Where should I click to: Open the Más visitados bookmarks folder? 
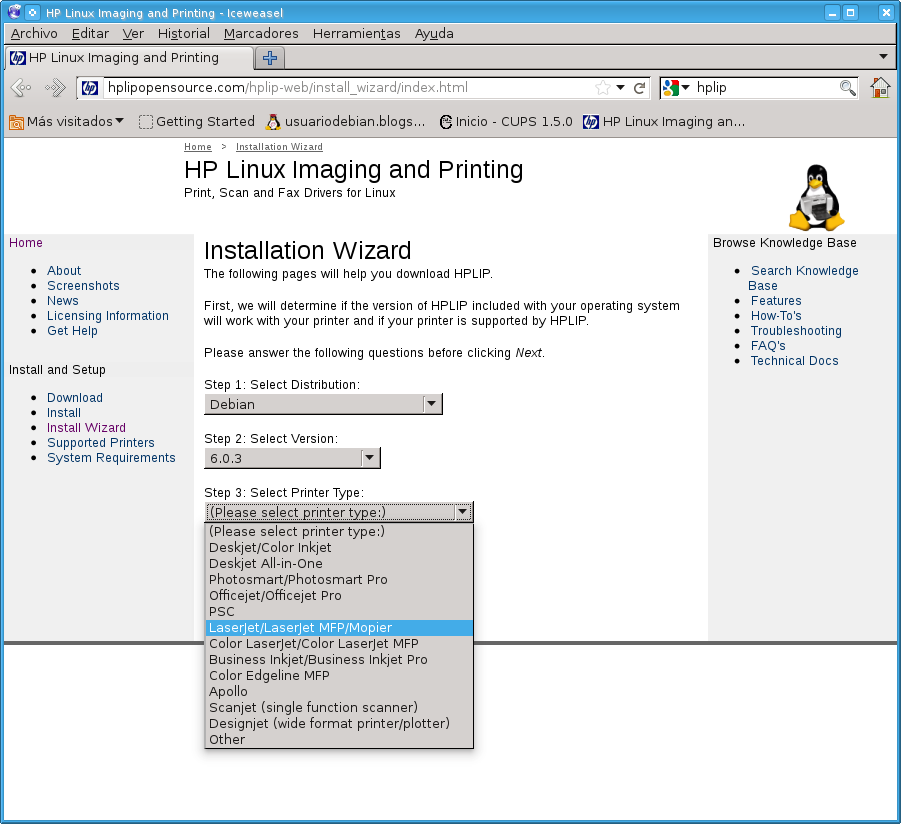[66, 121]
